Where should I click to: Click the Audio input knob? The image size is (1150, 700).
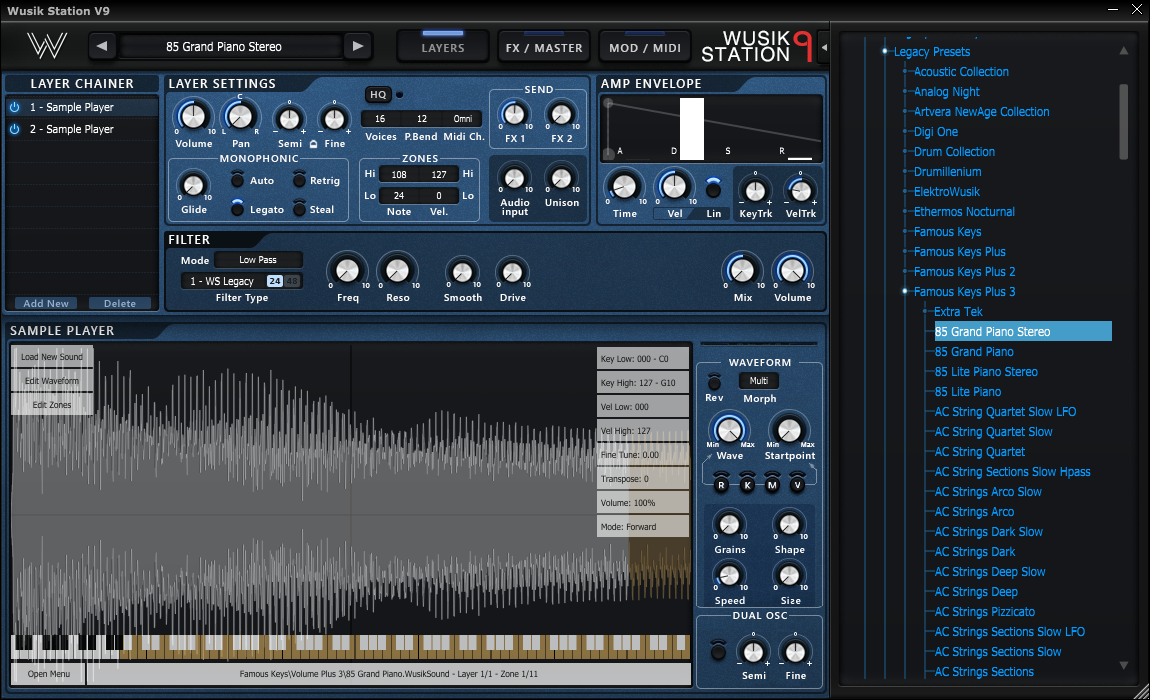pos(514,178)
